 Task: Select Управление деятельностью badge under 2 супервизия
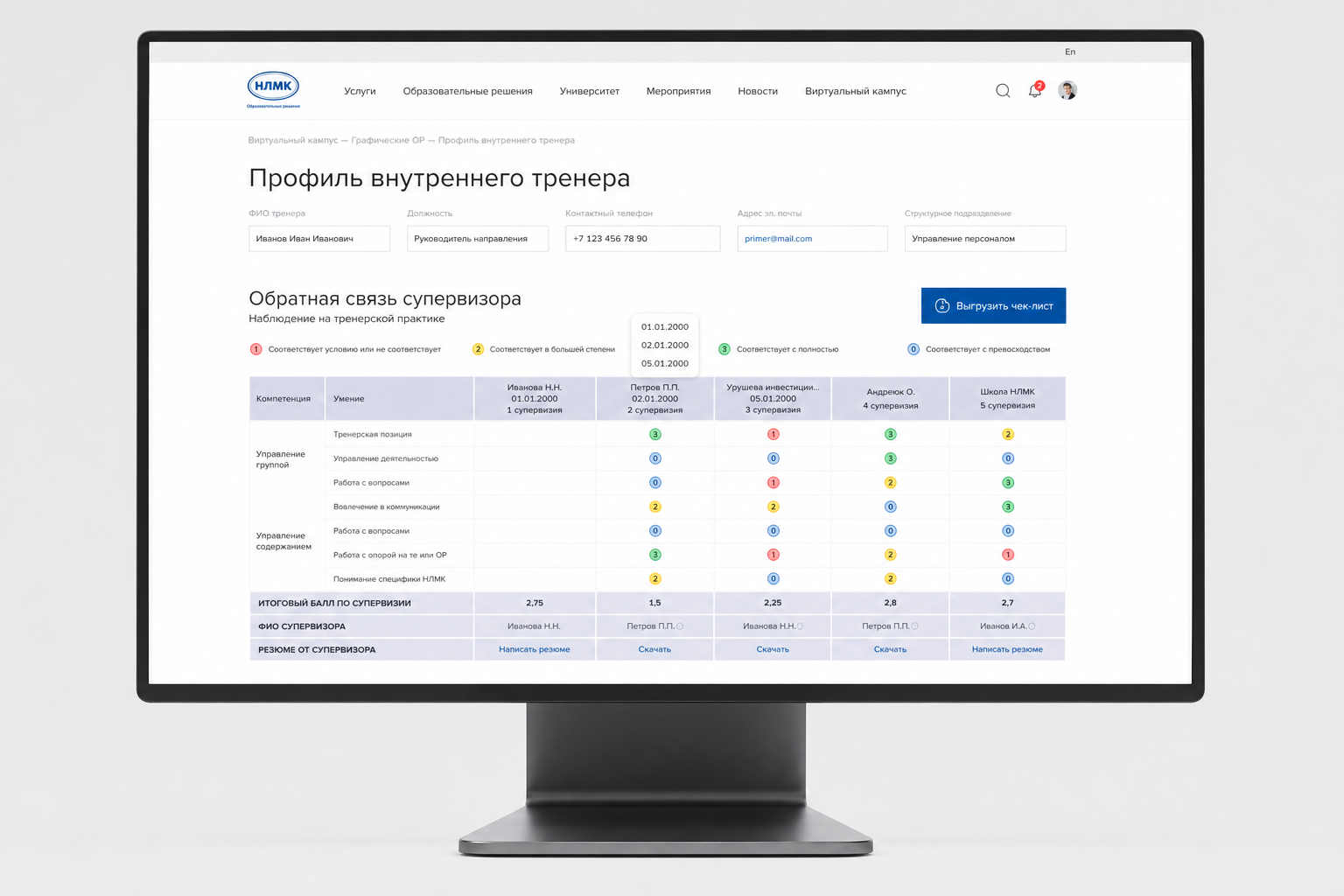pyautogui.click(x=655, y=458)
